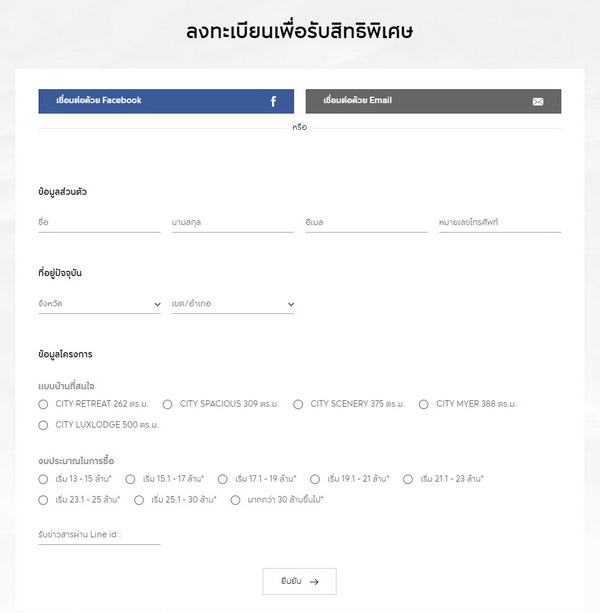
Task: Click the หมายเลขโทรศัพท์ phone number field
Action: [x=499, y=221]
